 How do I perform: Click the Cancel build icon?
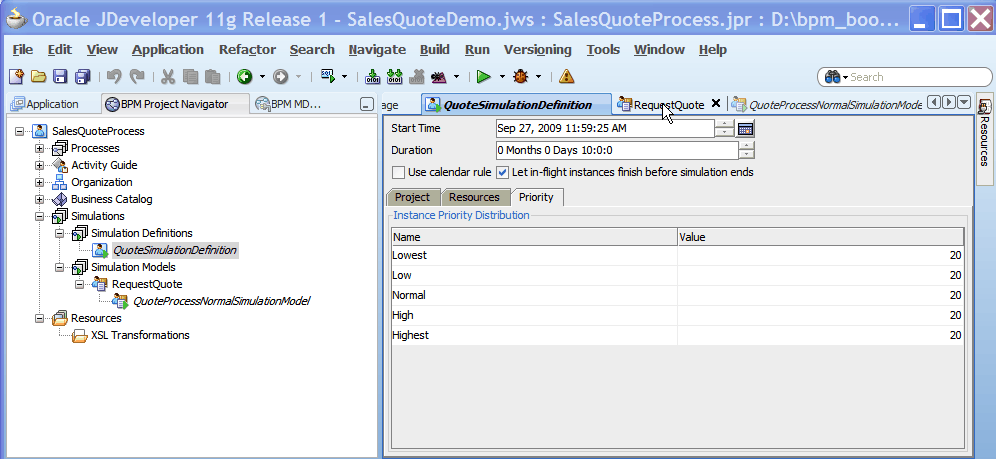pyautogui.click(x=417, y=77)
